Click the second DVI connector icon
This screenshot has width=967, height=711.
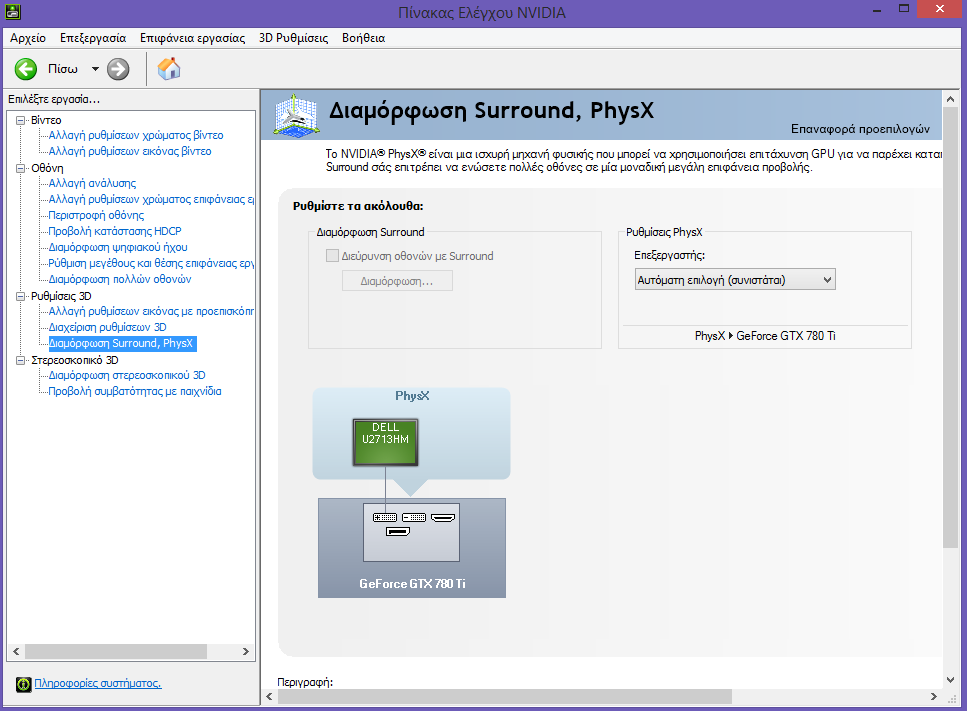pos(414,517)
